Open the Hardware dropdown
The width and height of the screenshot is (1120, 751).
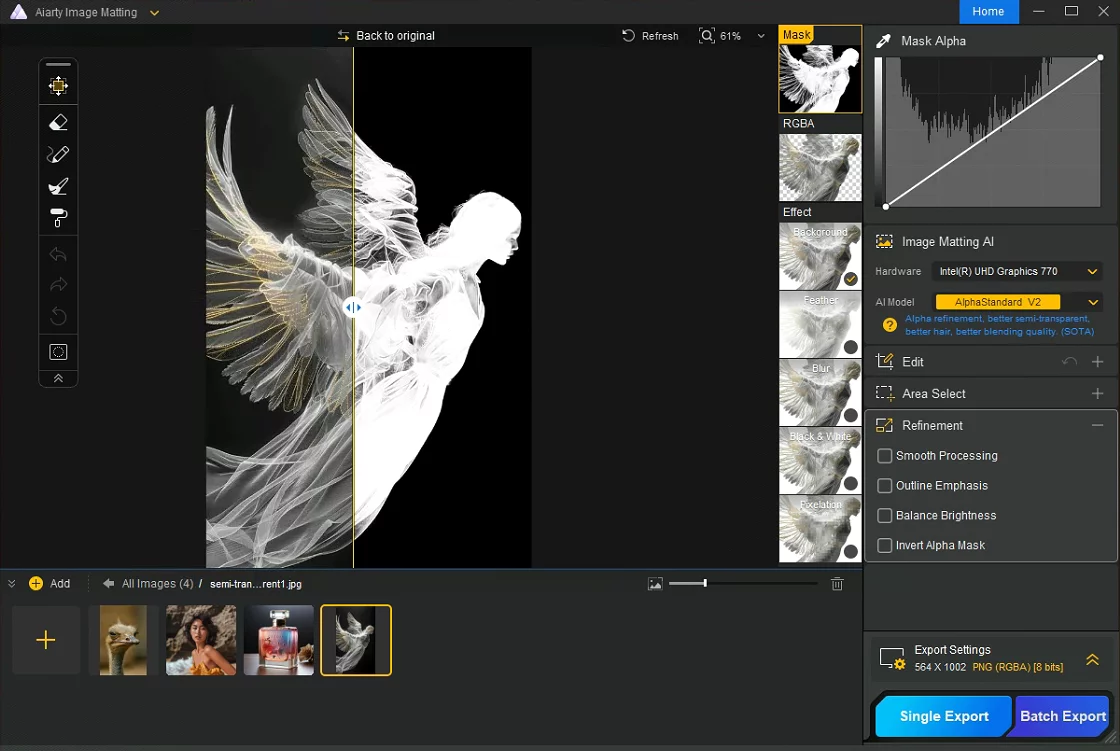(1017, 271)
